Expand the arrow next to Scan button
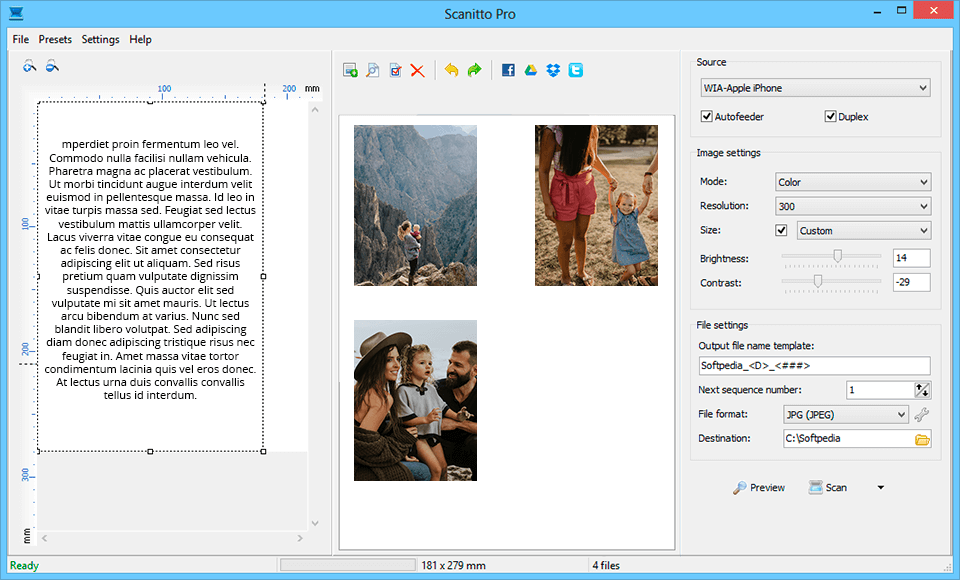 point(880,488)
